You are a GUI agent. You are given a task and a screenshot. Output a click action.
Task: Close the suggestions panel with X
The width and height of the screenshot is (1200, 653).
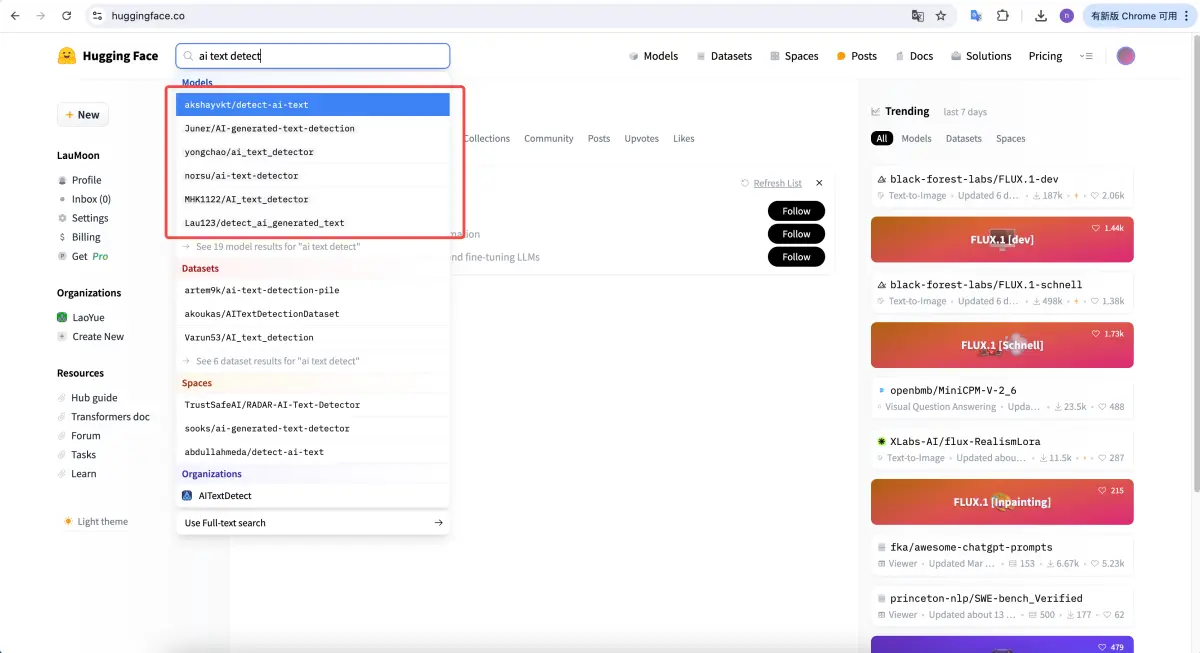(x=819, y=183)
